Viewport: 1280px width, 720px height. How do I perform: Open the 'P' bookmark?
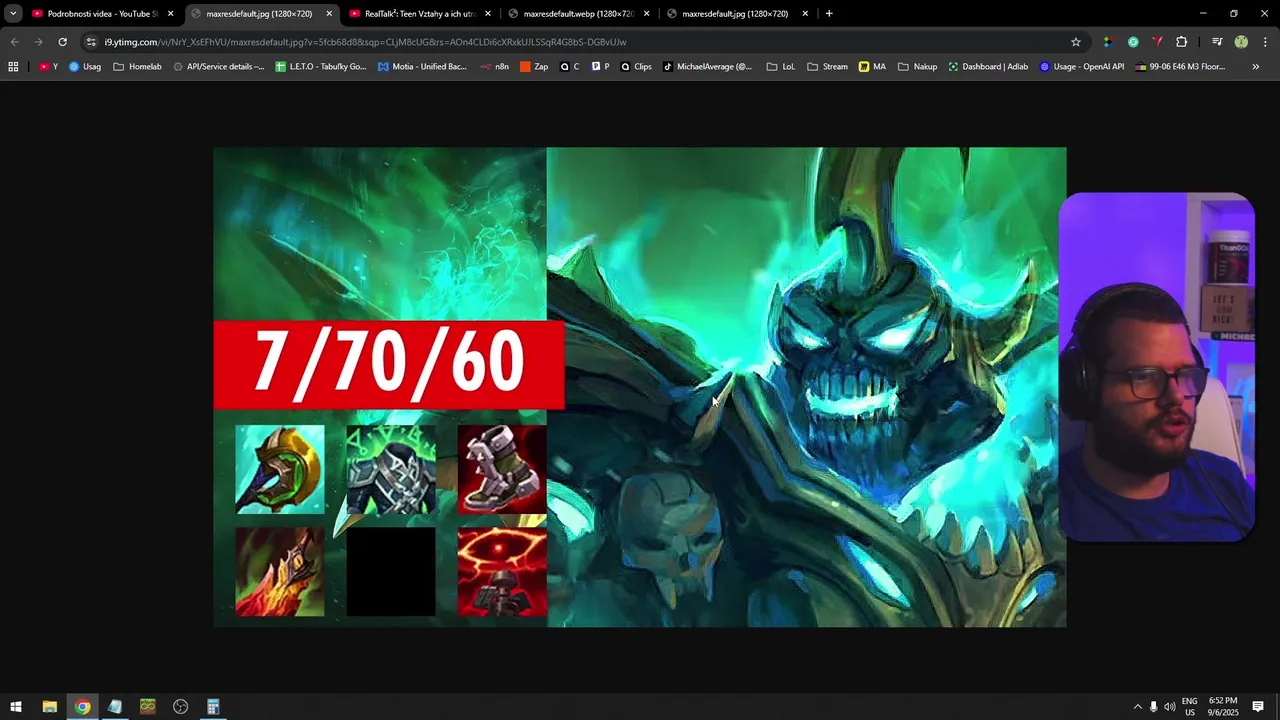click(600, 67)
